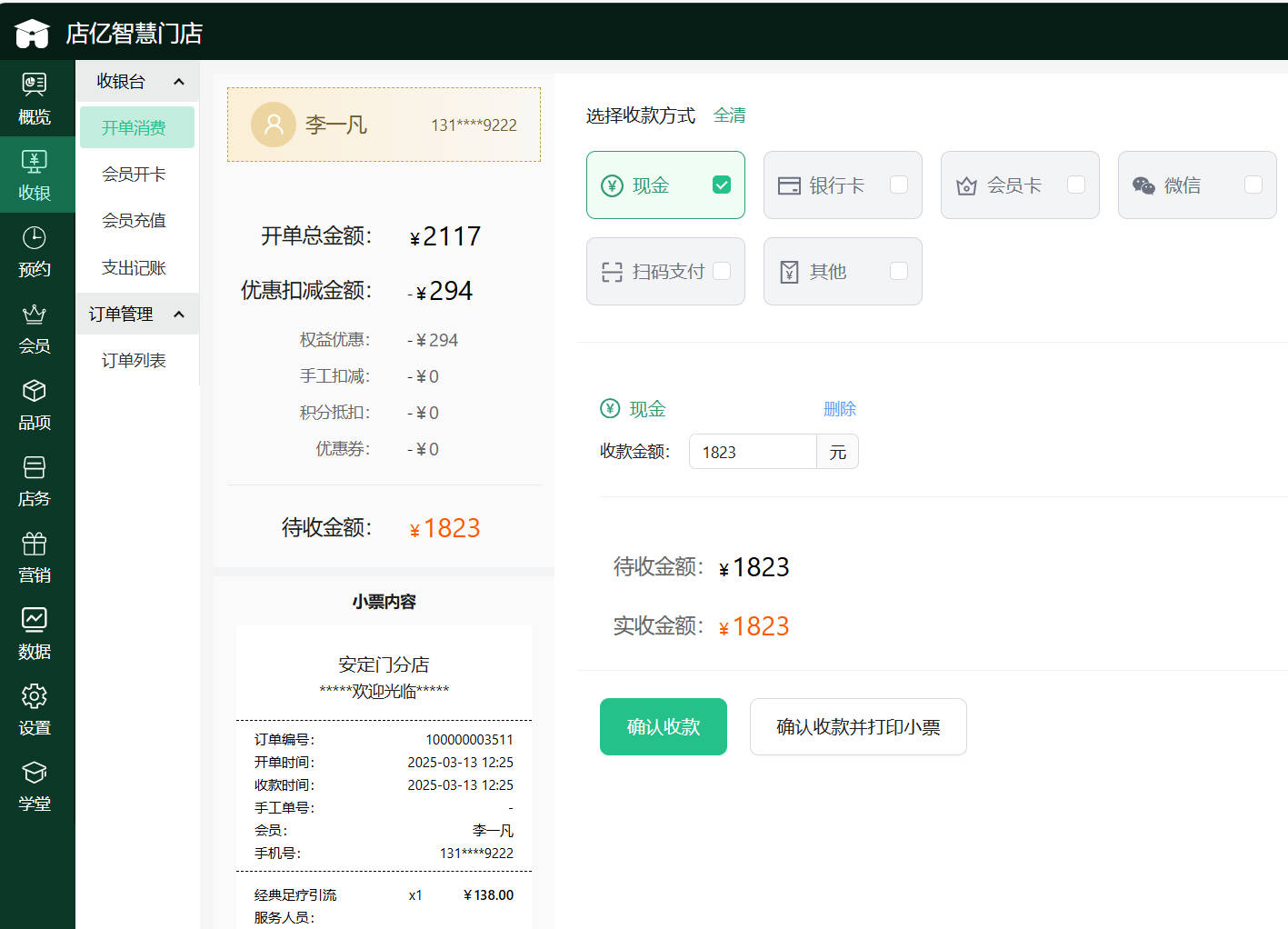Click 安定门分店 receipt title
This screenshot has width=1288, height=929.
pyautogui.click(x=384, y=665)
